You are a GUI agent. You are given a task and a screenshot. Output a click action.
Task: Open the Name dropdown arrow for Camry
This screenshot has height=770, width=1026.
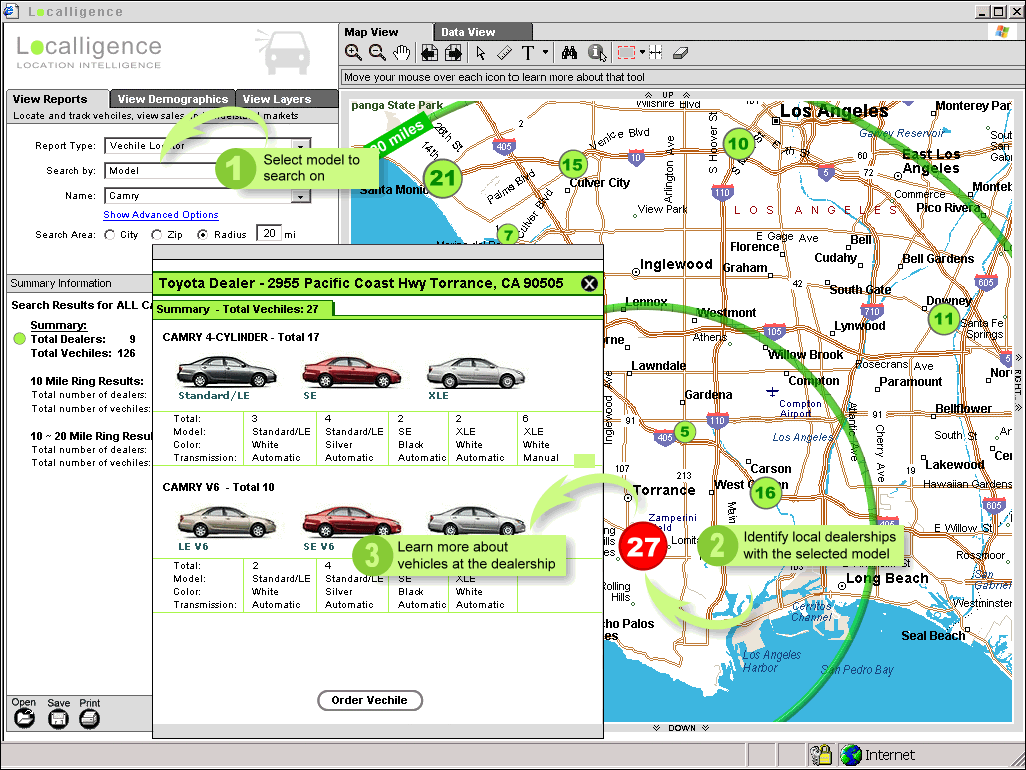pyautogui.click(x=300, y=196)
